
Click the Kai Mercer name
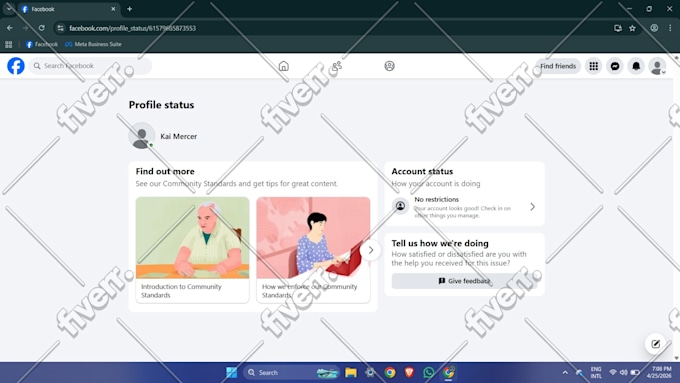click(x=179, y=136)
